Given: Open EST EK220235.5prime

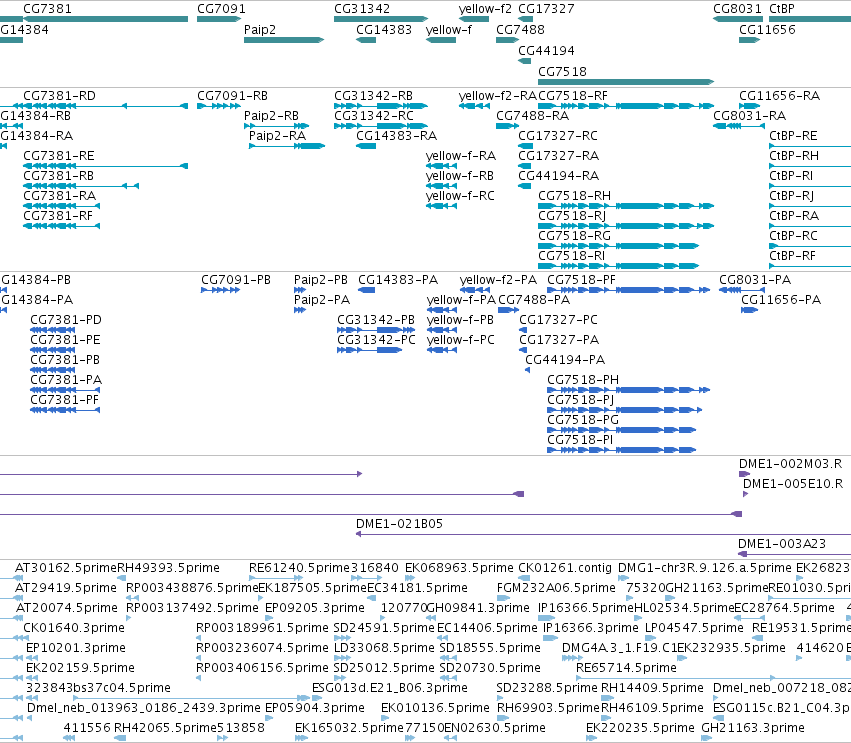Looking at the screenshot, I should click(x=592, y=738).
